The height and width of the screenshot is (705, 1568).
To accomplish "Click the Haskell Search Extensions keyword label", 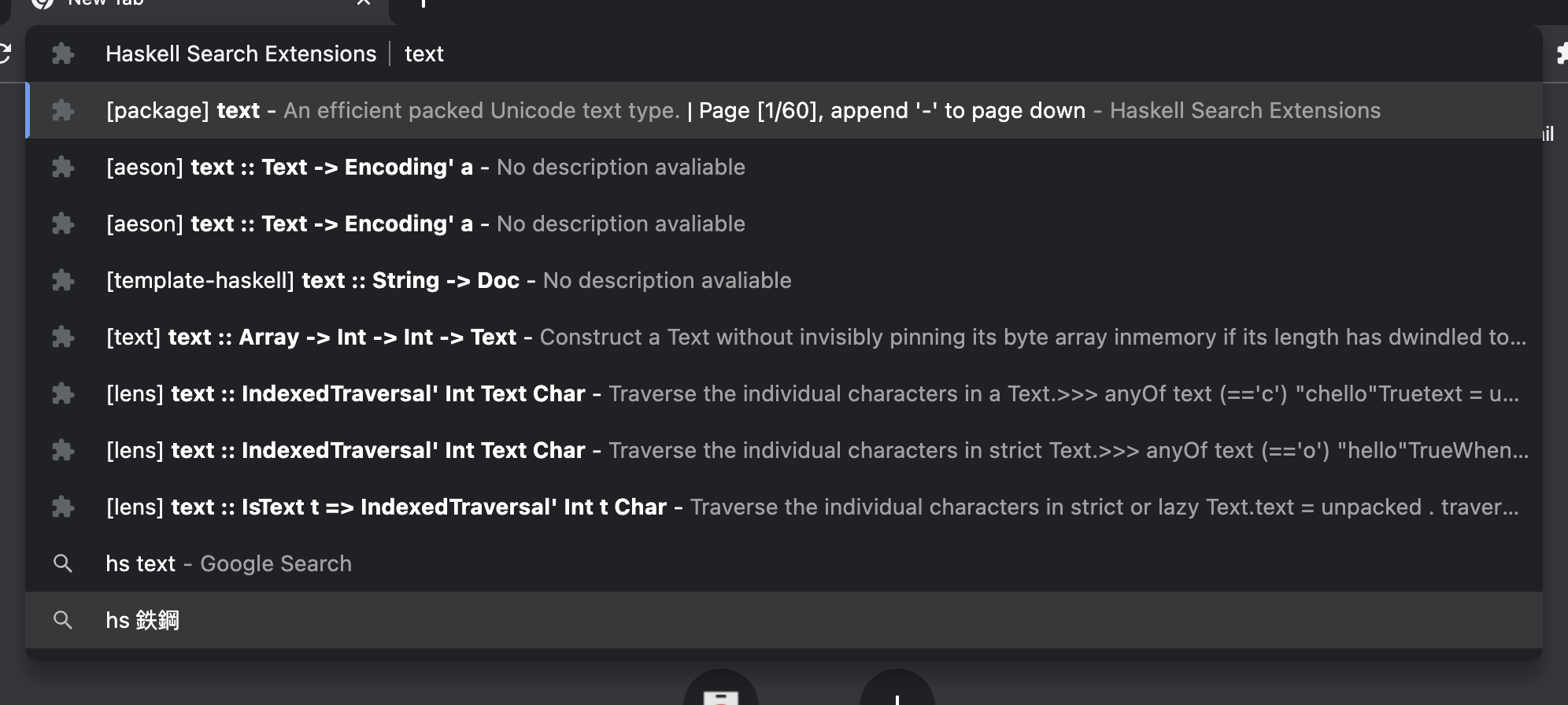I will (x=241, y=54).
